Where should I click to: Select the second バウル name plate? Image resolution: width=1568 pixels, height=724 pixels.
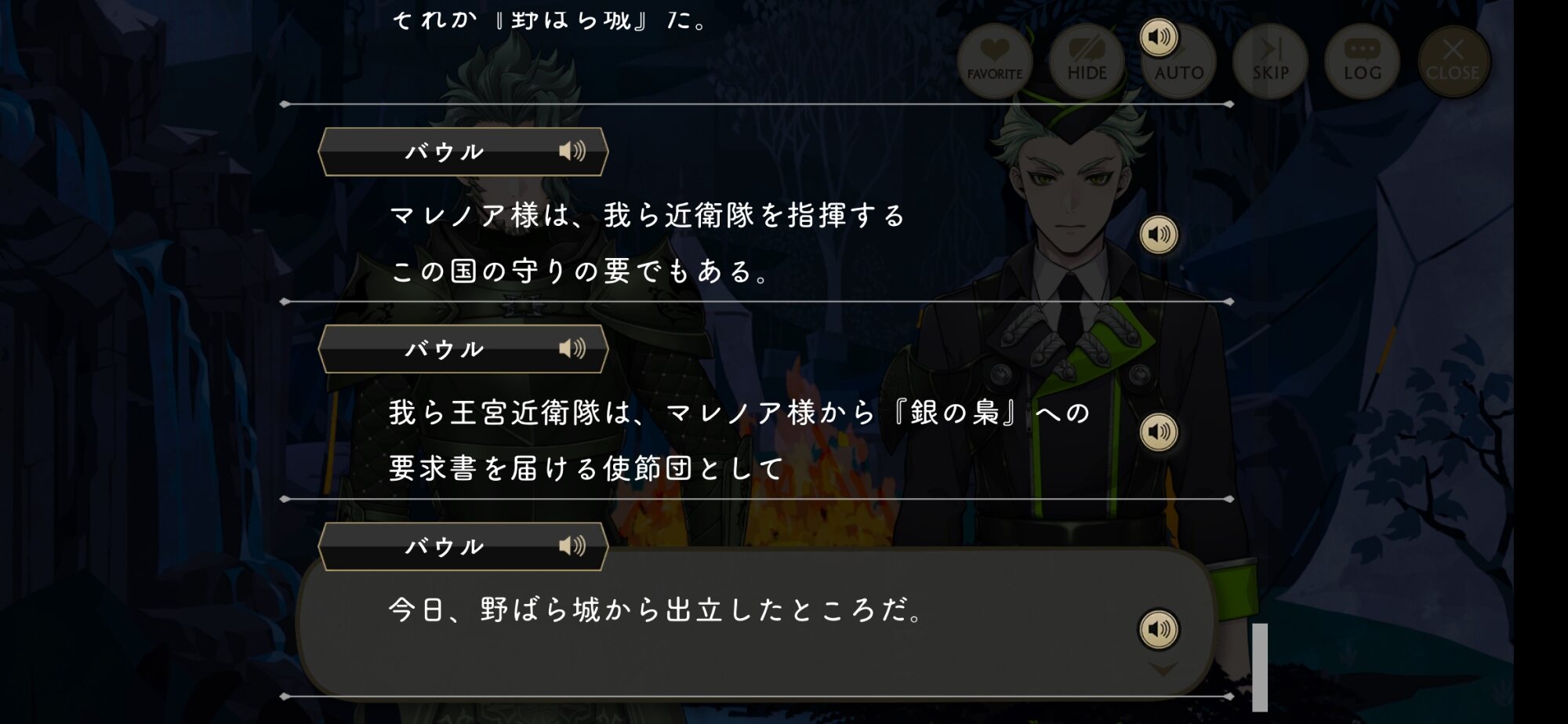coord(463,348)
